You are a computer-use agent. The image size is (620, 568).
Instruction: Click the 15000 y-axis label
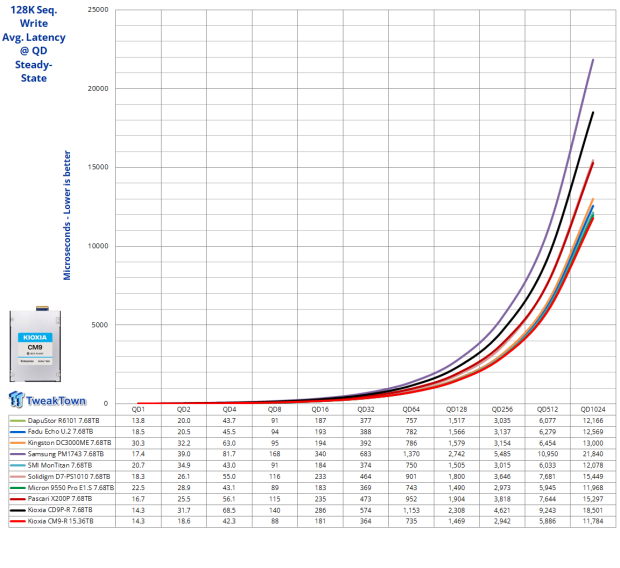click(98, 167)
